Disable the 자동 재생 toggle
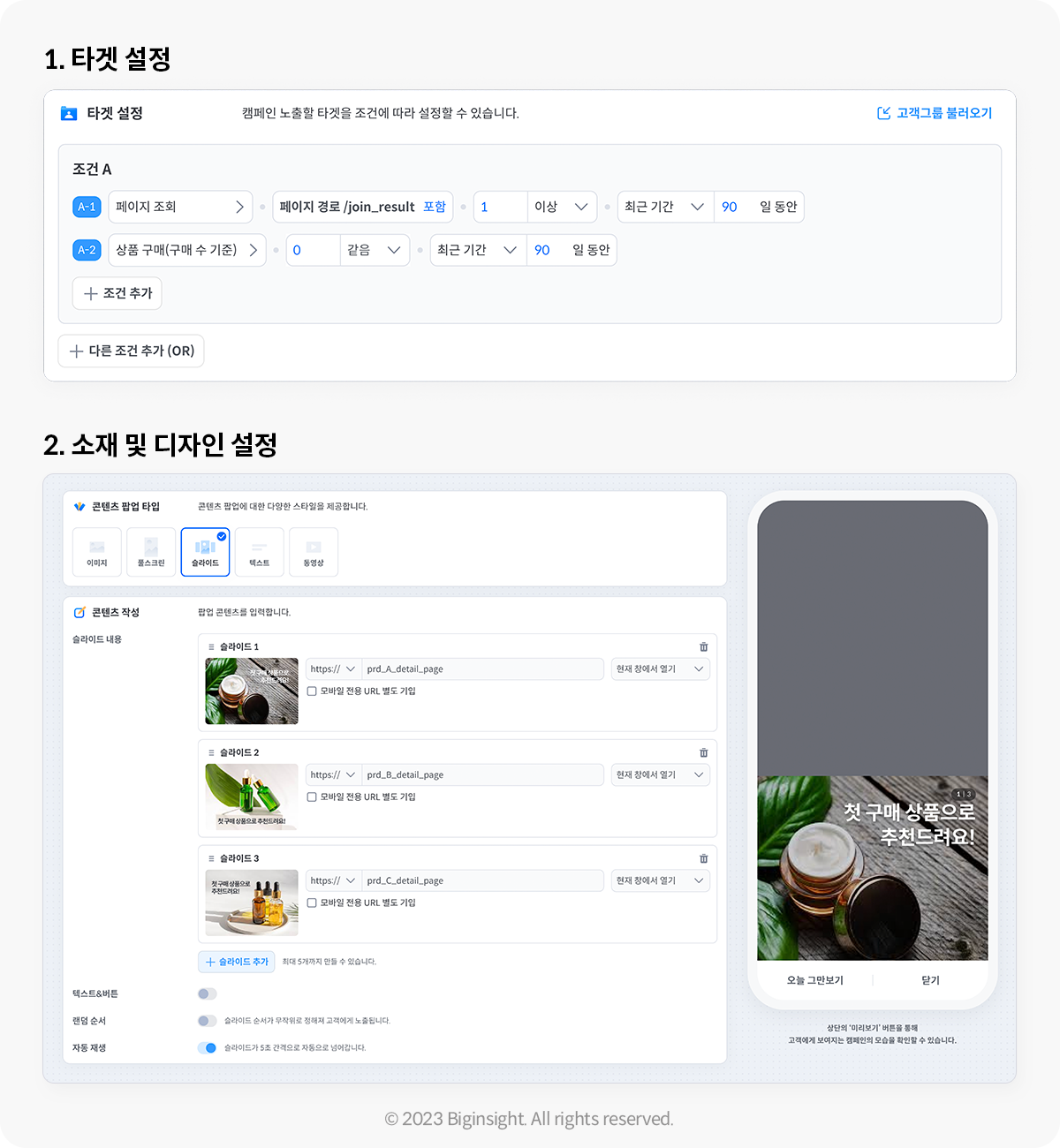This screenshot has height=1148, width=1060. pyautogui.click(x=207, y=1048)
